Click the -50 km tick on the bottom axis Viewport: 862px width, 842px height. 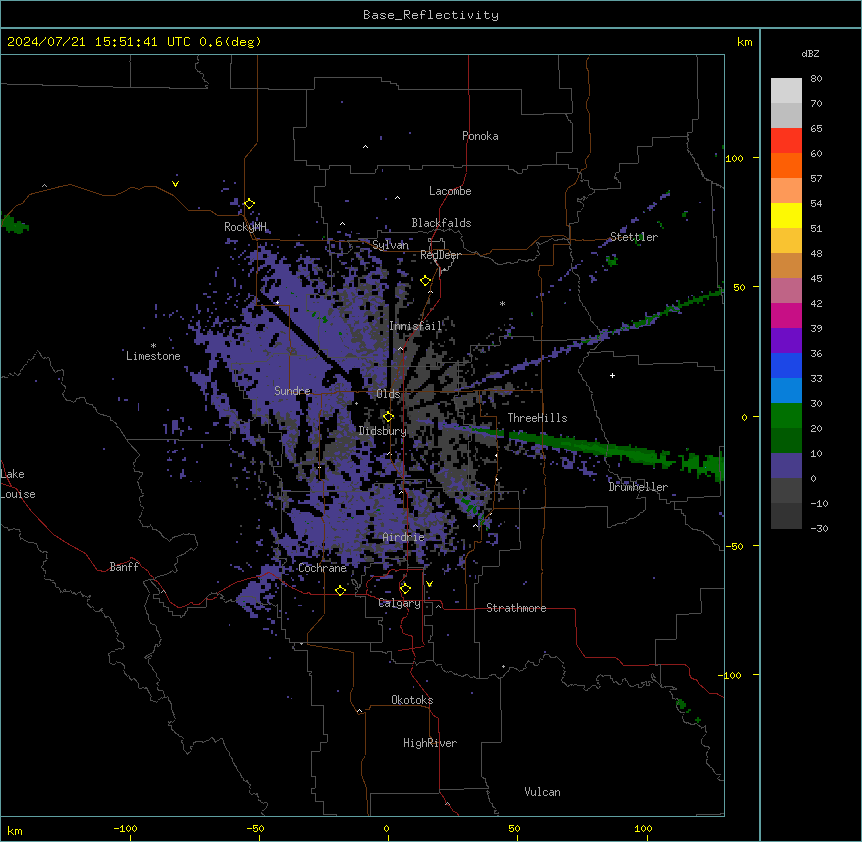pyautogui.click(x=255, y=828)
